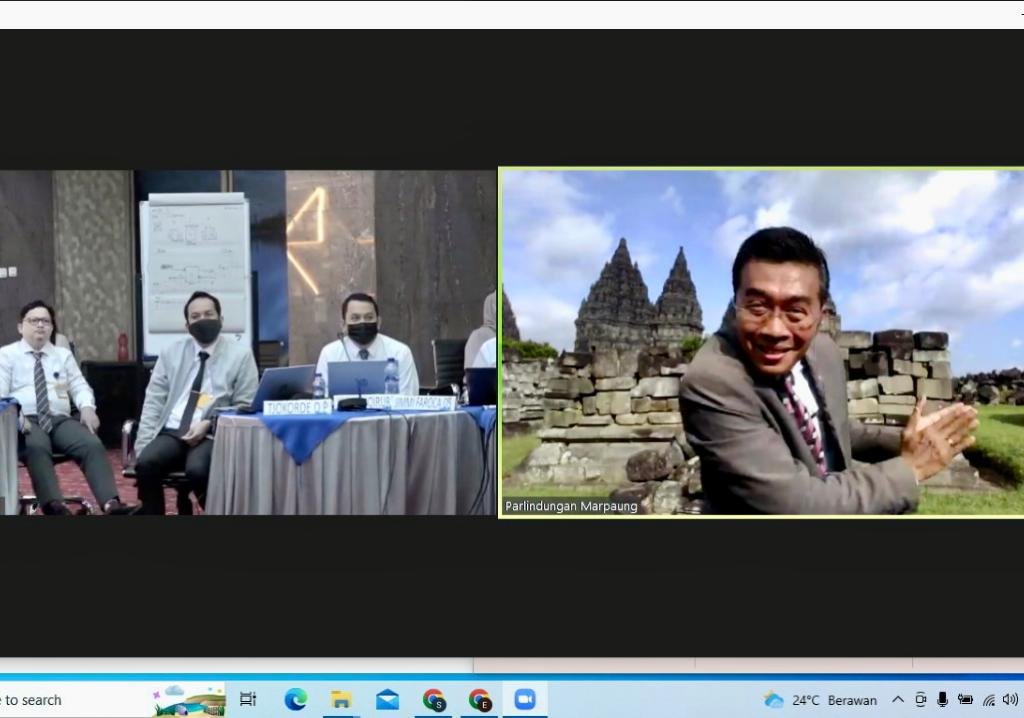Open the 24°C Berawan weather widget
Image resolution: width=1024 pixels, height=718 pixels.
820,700
